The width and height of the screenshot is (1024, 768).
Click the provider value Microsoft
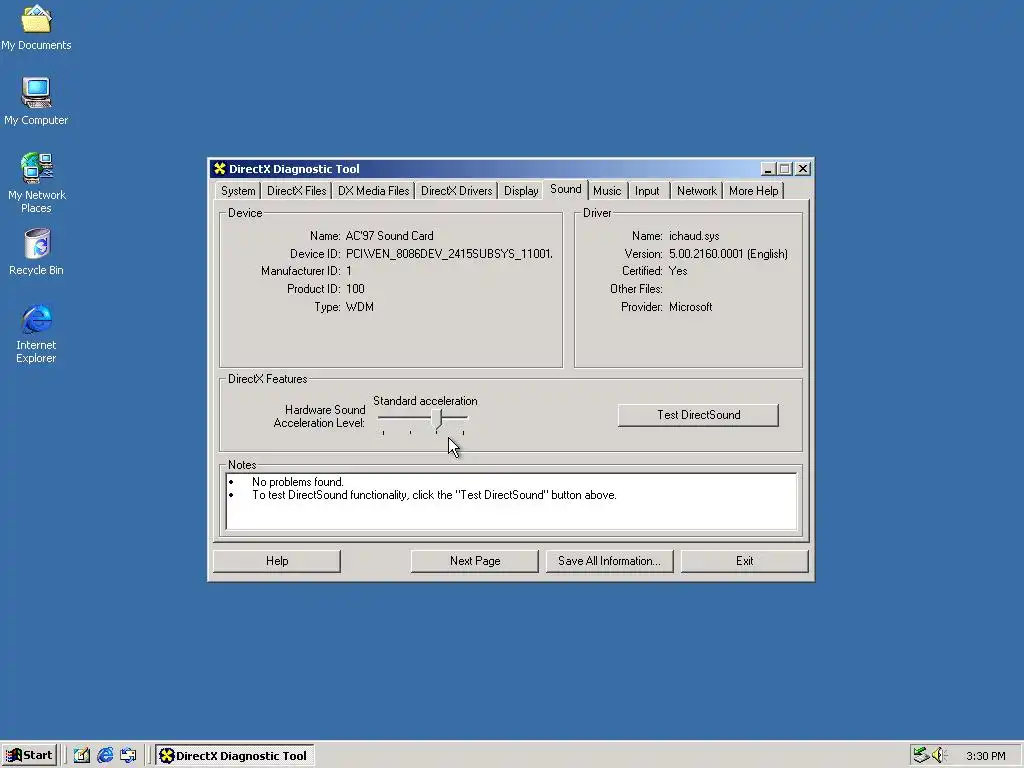pos(690,307)
